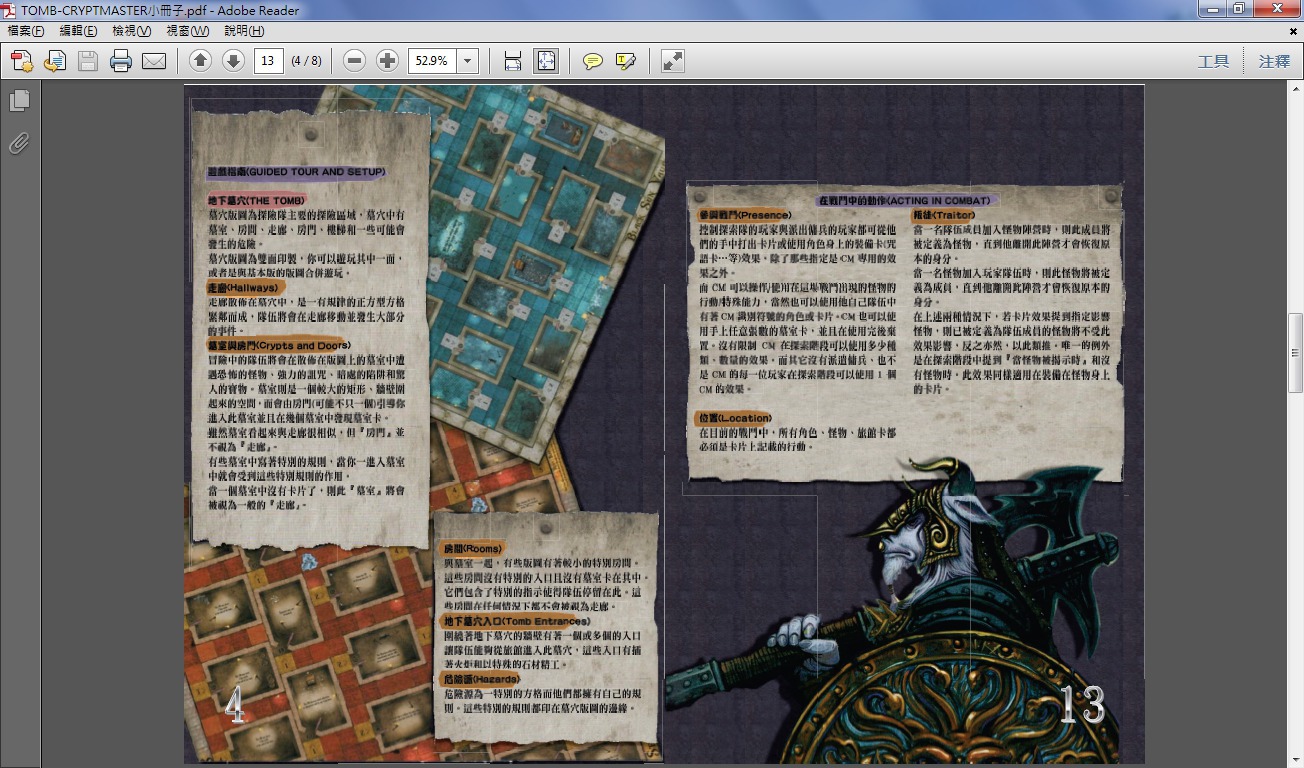
Task: Open the 編輯 (Edit) menu
Action: pyautogui.click(x=78, y=31)
